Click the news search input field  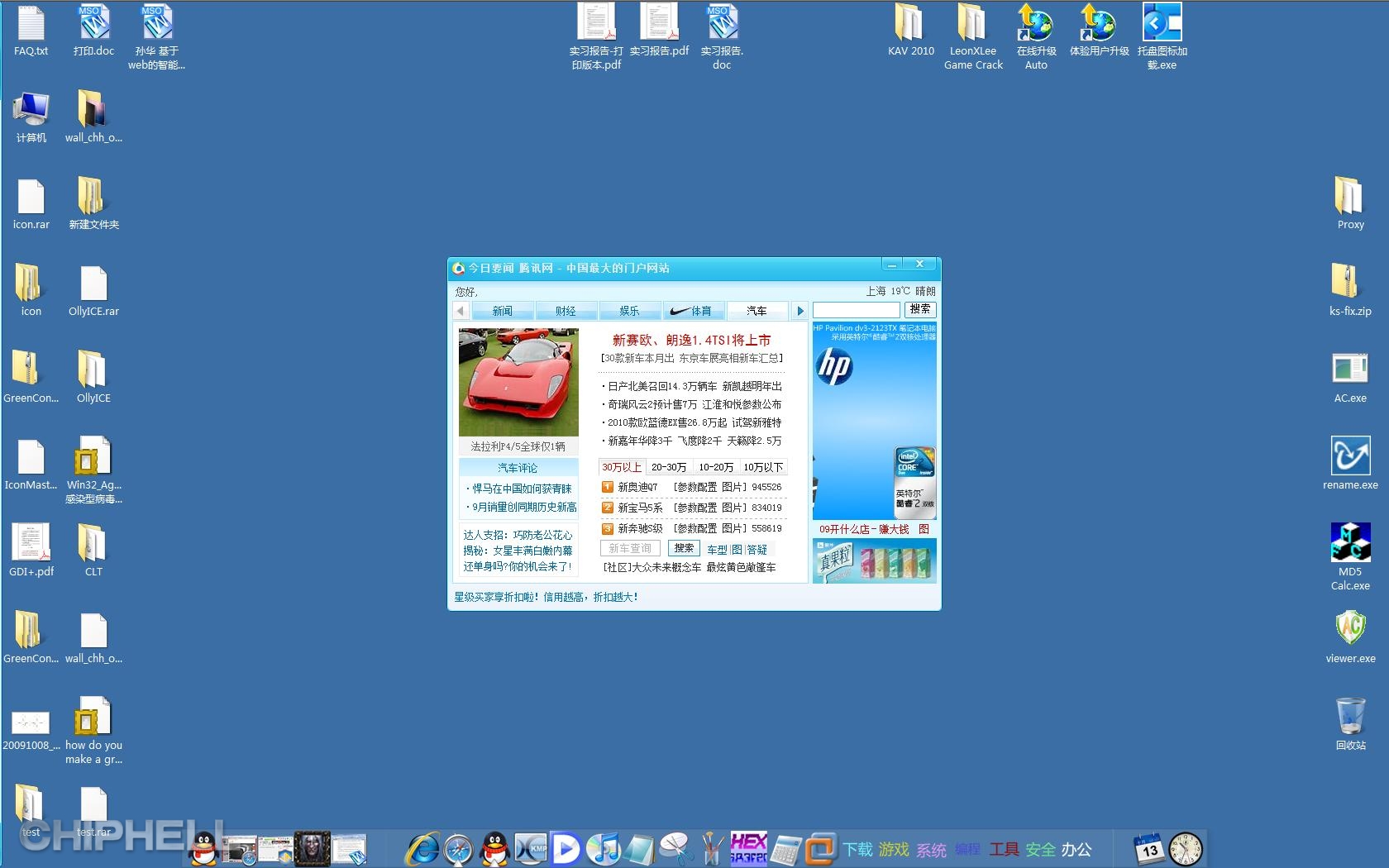856,310
